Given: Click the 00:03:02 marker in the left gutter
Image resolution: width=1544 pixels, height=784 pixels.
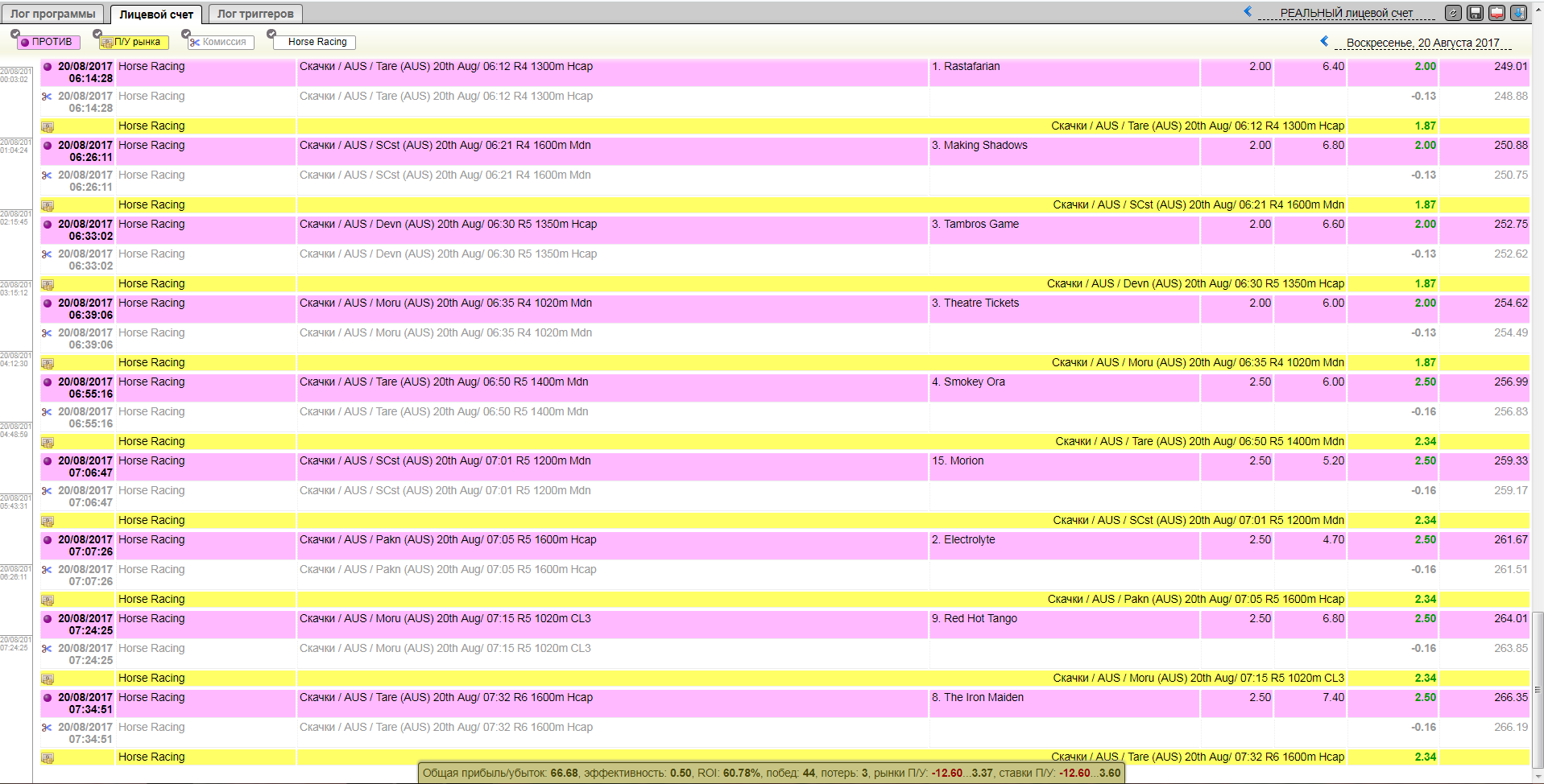Looking at the screenshot, I should coord(15,75).
